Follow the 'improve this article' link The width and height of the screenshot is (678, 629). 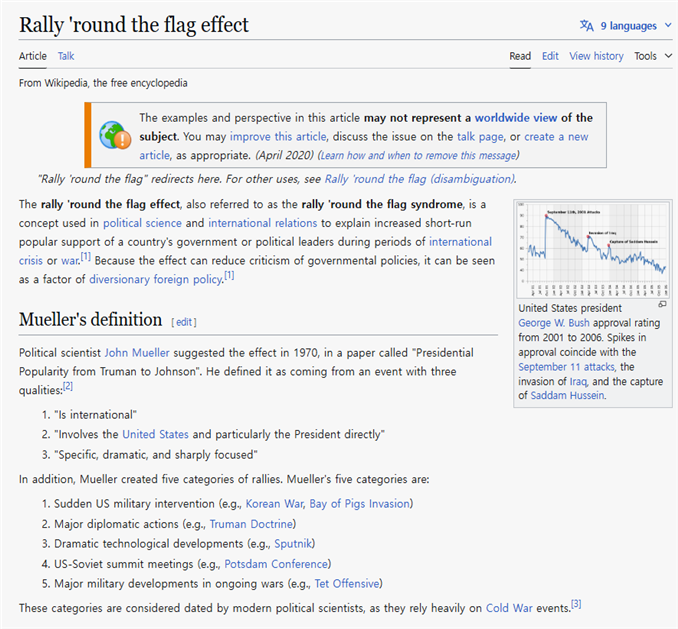coord(277,136)
